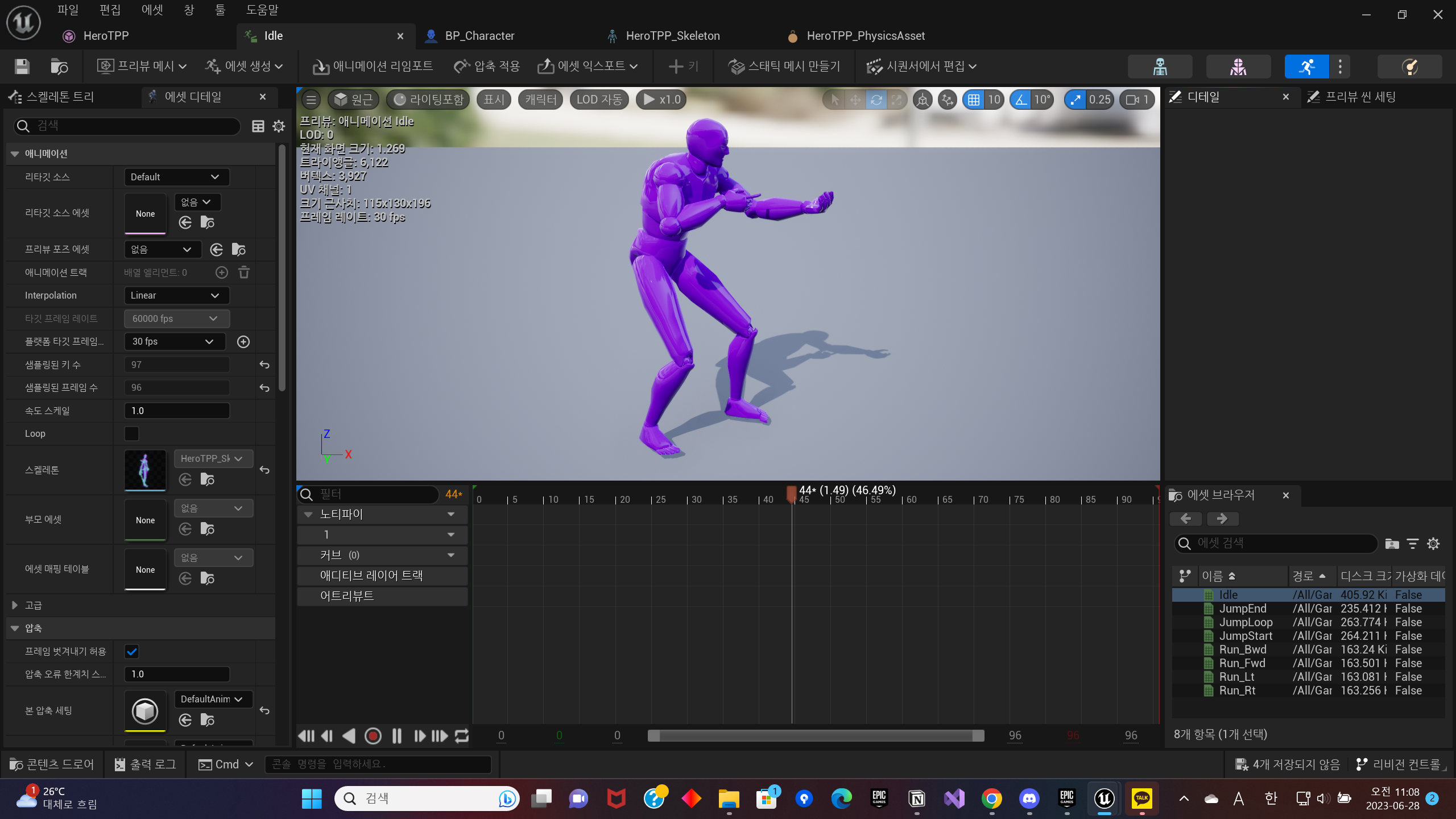1456x819 pixels.
Task: Switch to skeleton editor mode icon
Action: coord(1160,67)
